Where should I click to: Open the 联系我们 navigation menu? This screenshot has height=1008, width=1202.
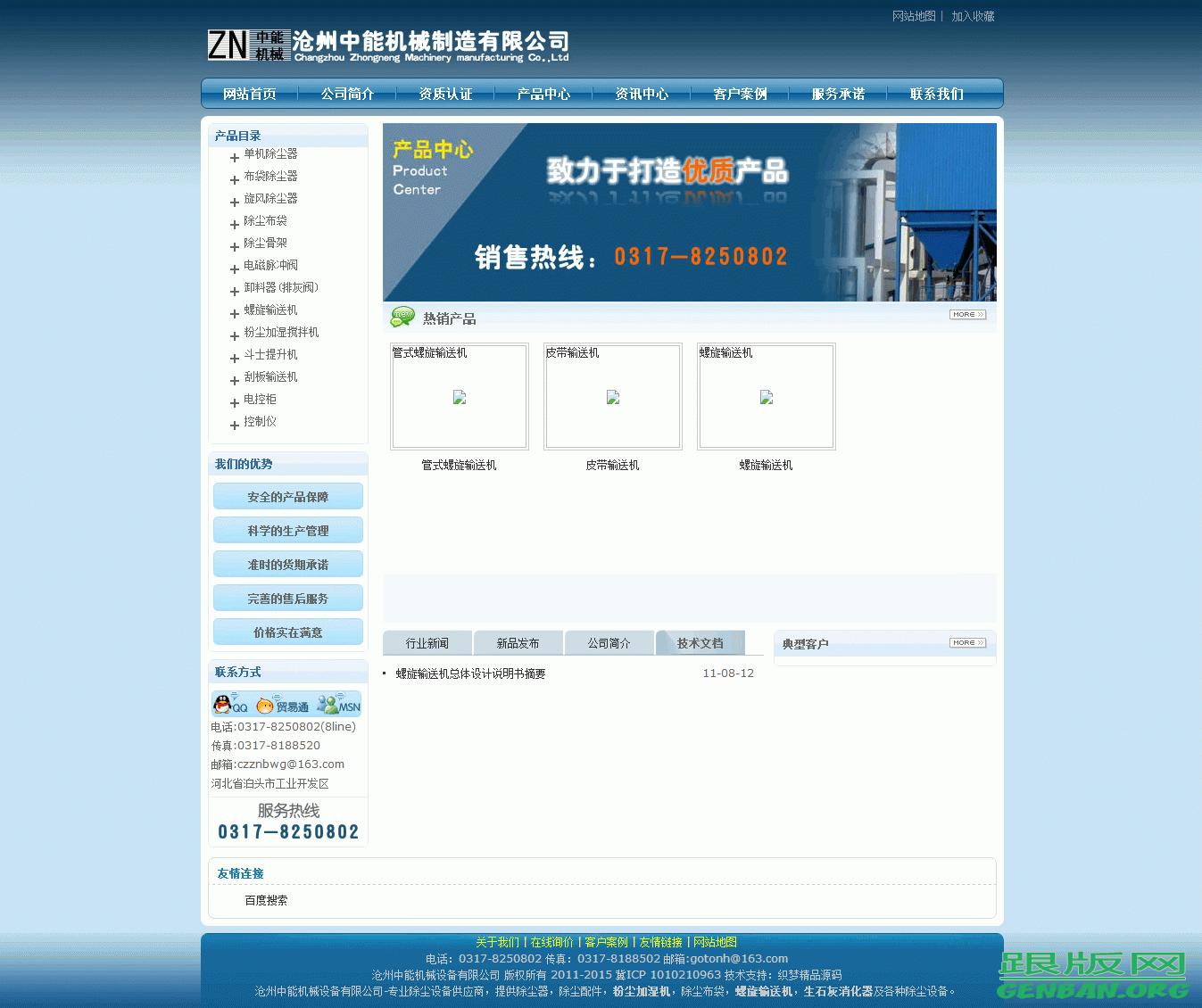(x=935, y=93)
